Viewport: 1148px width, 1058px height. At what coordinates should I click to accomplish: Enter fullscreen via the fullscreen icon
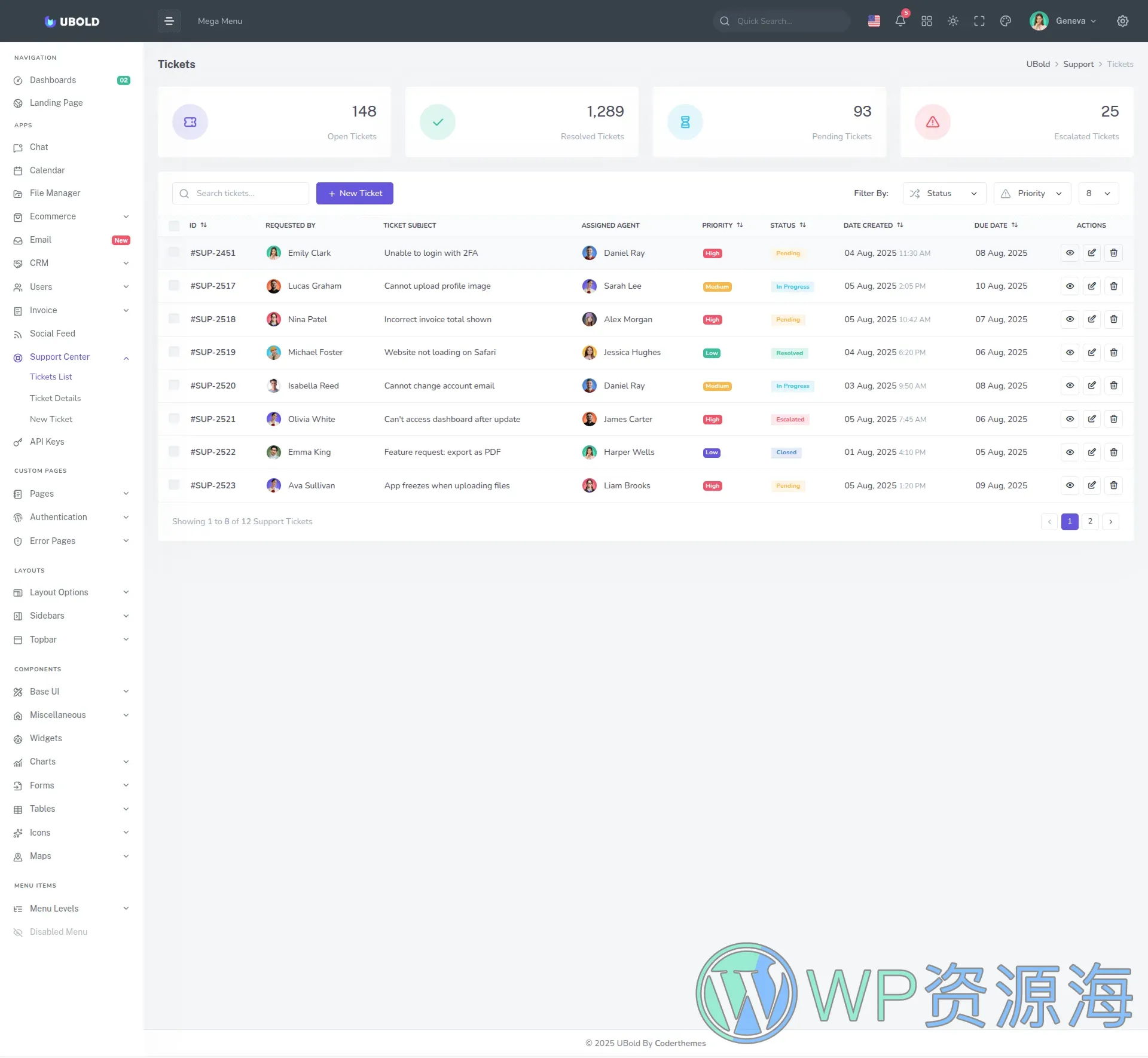(979, 21)
